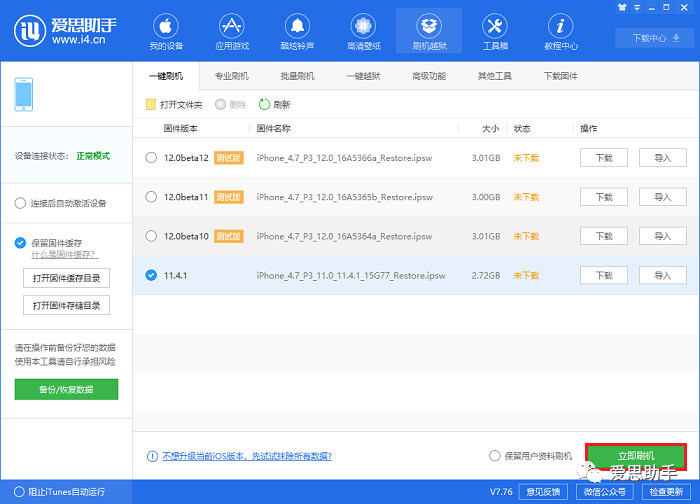The height and width of the screenshot is (504, 700).
Task: Import firmware for 12.0beta12 row
Action: click(x=663, y=158)
